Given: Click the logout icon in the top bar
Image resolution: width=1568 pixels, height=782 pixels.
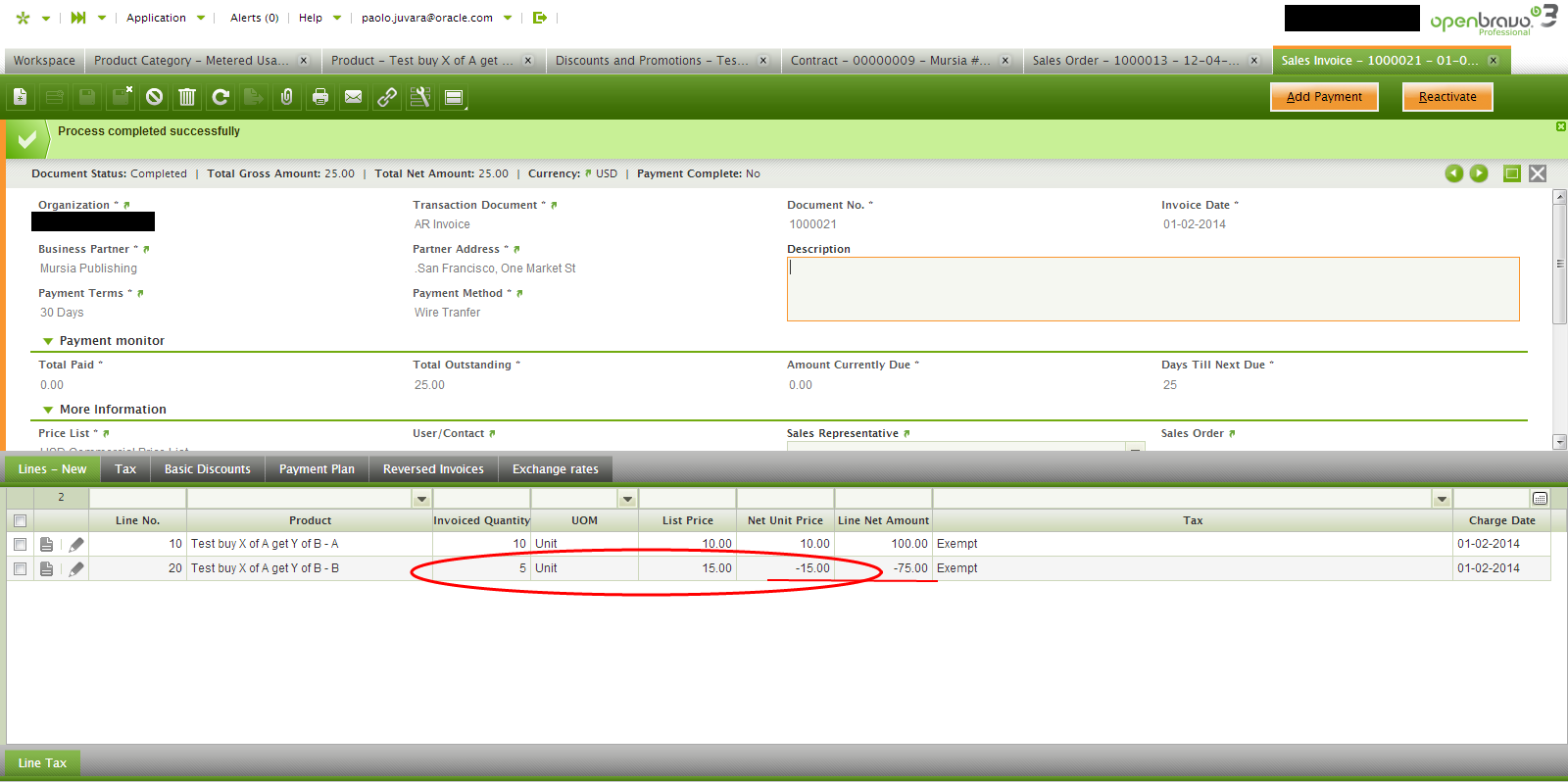Looking at the screenshot, I should pyautogui.click(x=539, y=18).
